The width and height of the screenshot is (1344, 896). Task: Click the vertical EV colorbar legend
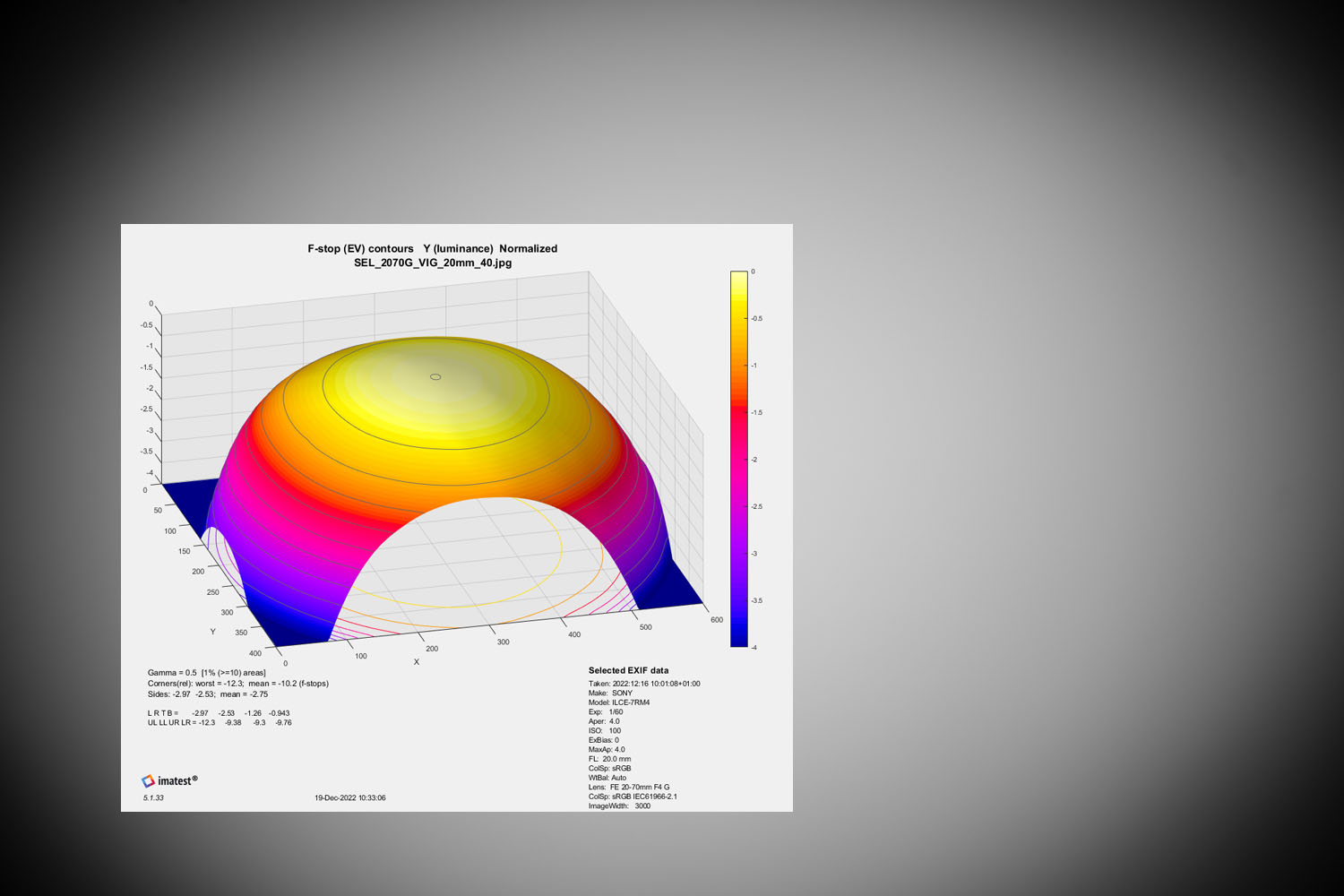(738, 459)
